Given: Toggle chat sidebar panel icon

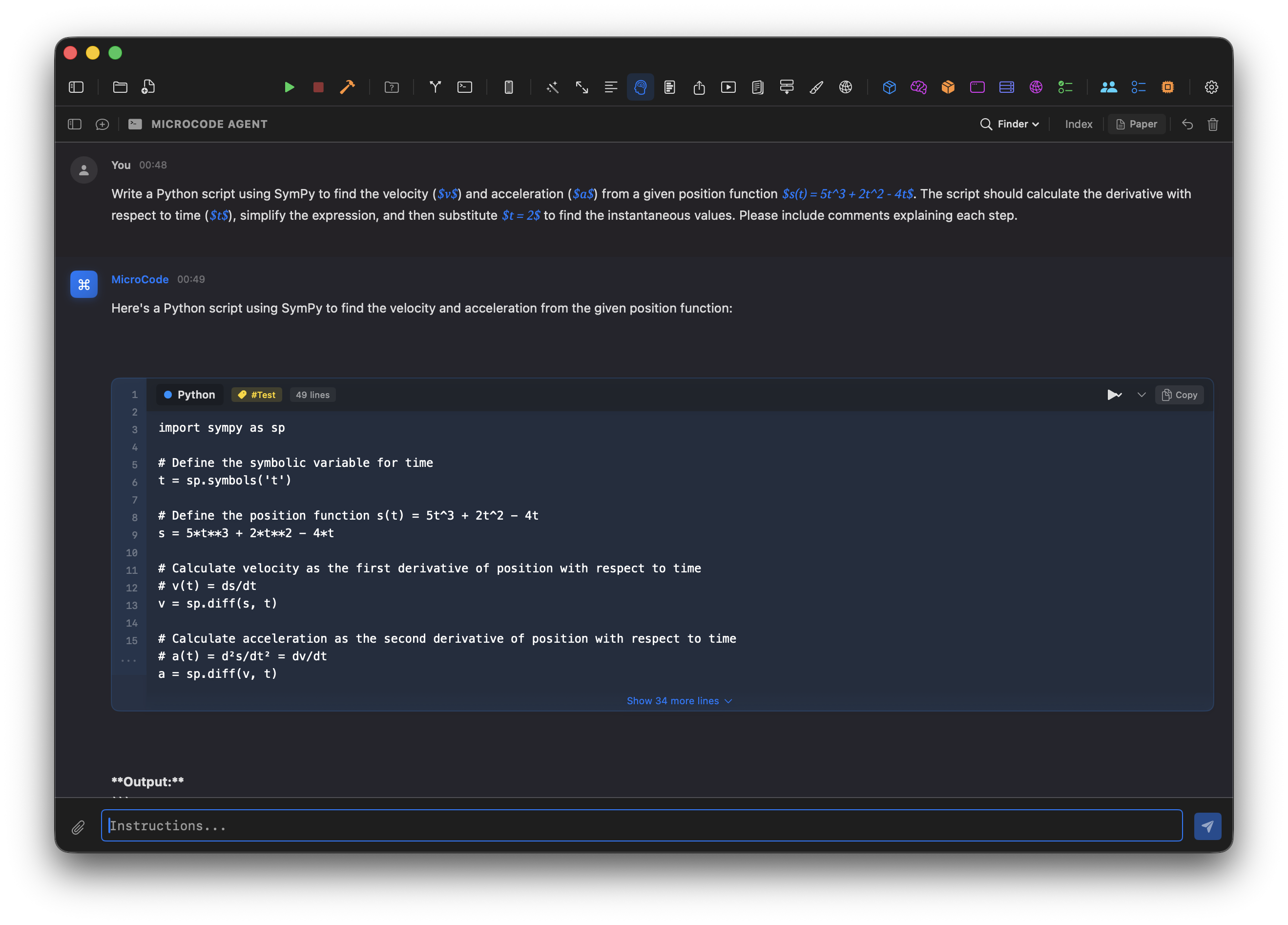Looking at the screenshot, I should click(74, 124).
